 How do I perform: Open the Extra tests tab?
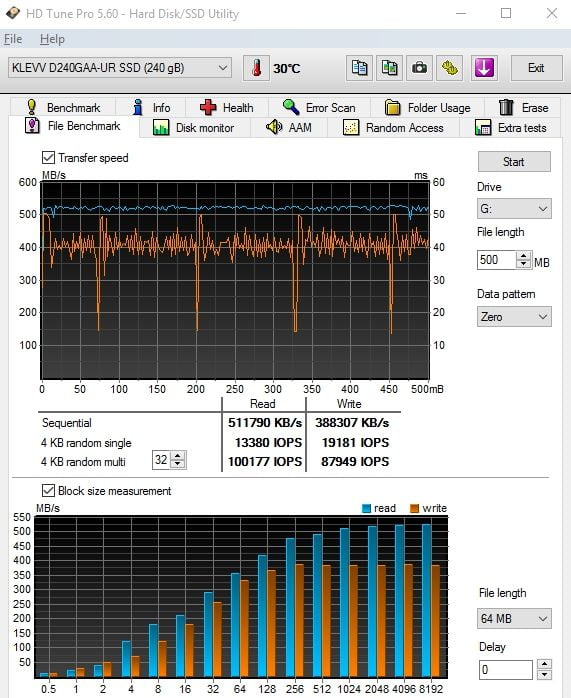click(511, 128)
